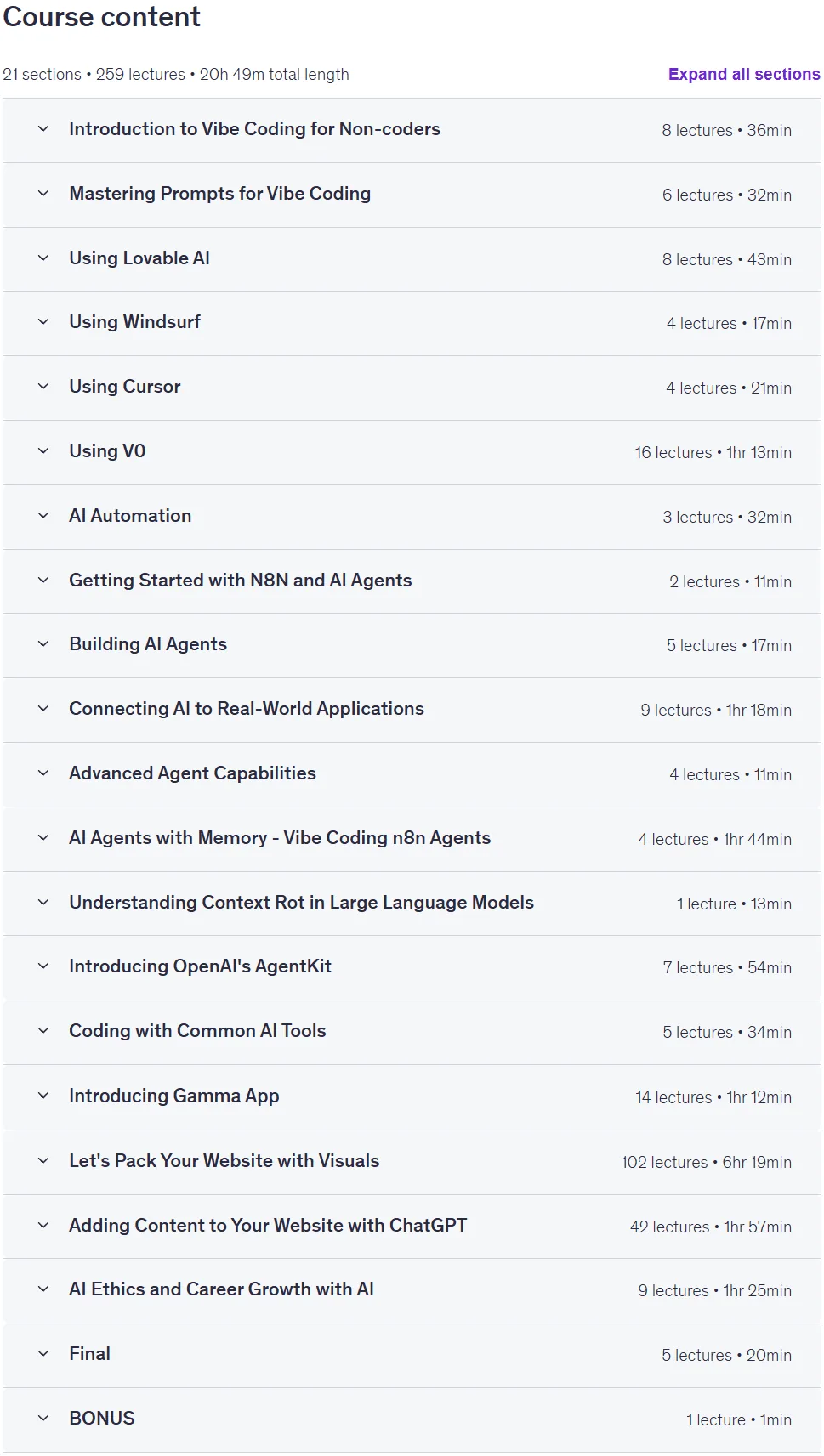Expand chevron for Introduction to Vibe Coding

(43, 129)
